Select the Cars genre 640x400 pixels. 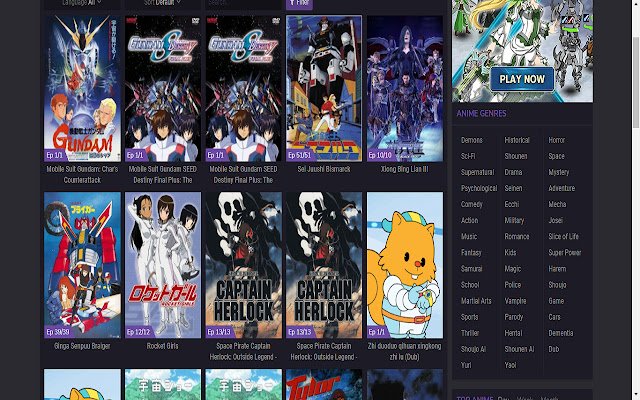(x=554, y=317)
